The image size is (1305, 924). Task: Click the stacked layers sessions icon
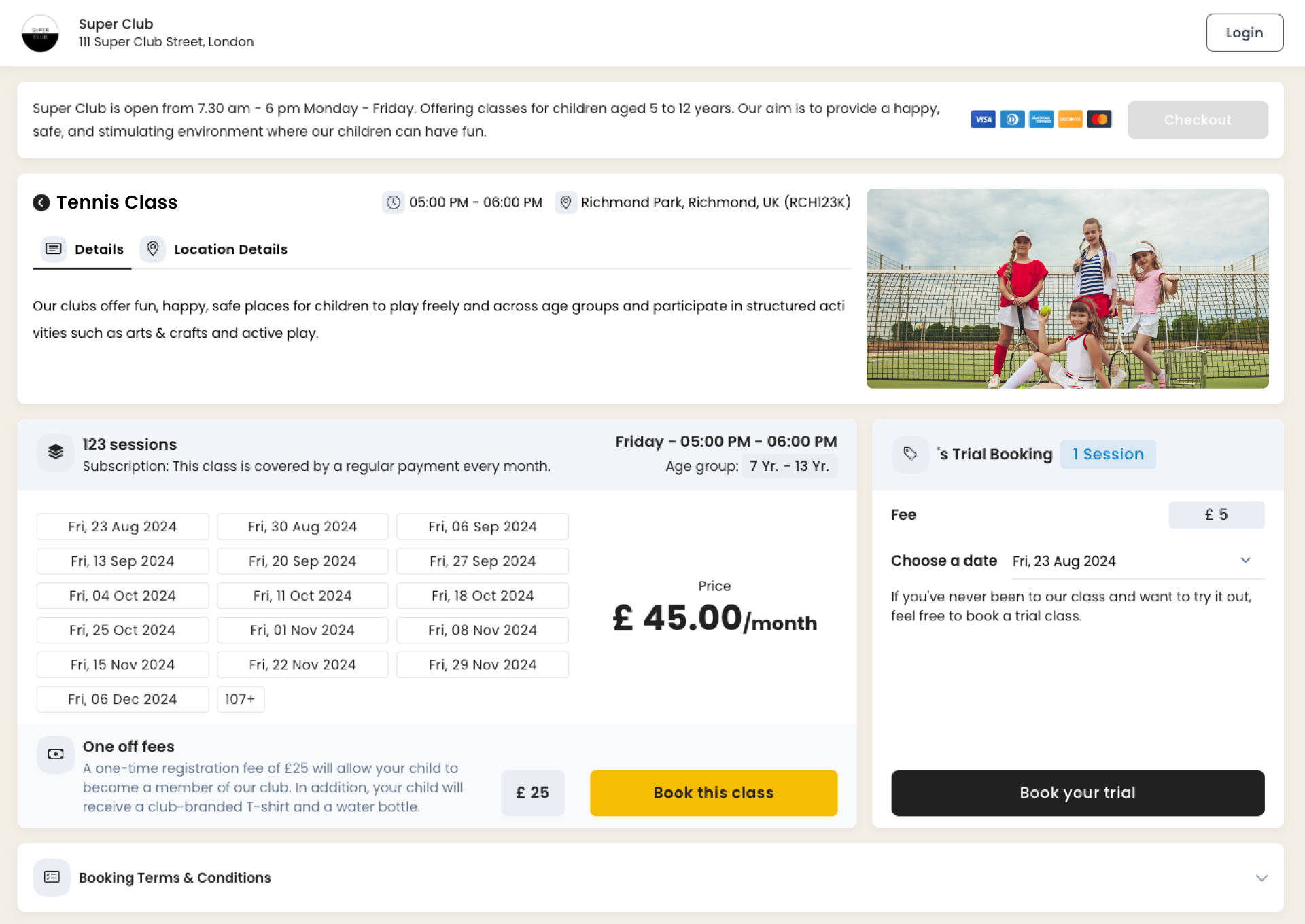click(x=56, y=452)
